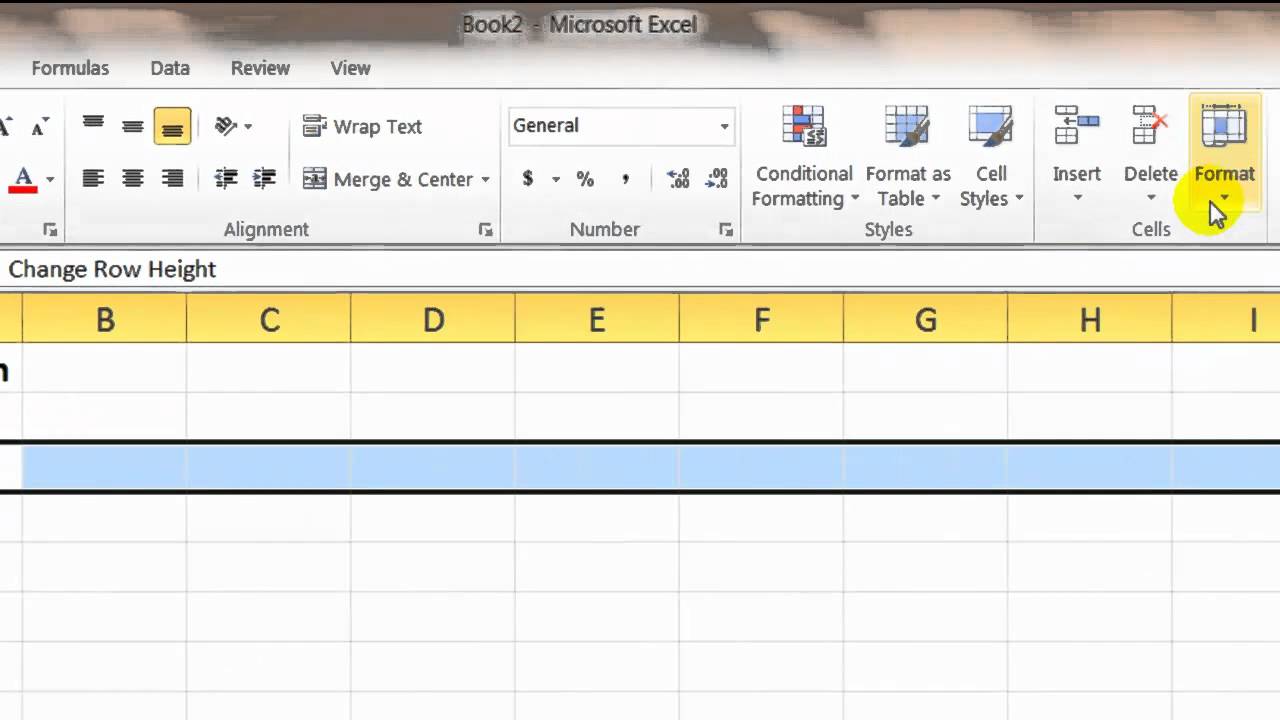This screenshot has width=1280, height=720.
Task: Switch to the View tab
Action: (x=350, y=68)
